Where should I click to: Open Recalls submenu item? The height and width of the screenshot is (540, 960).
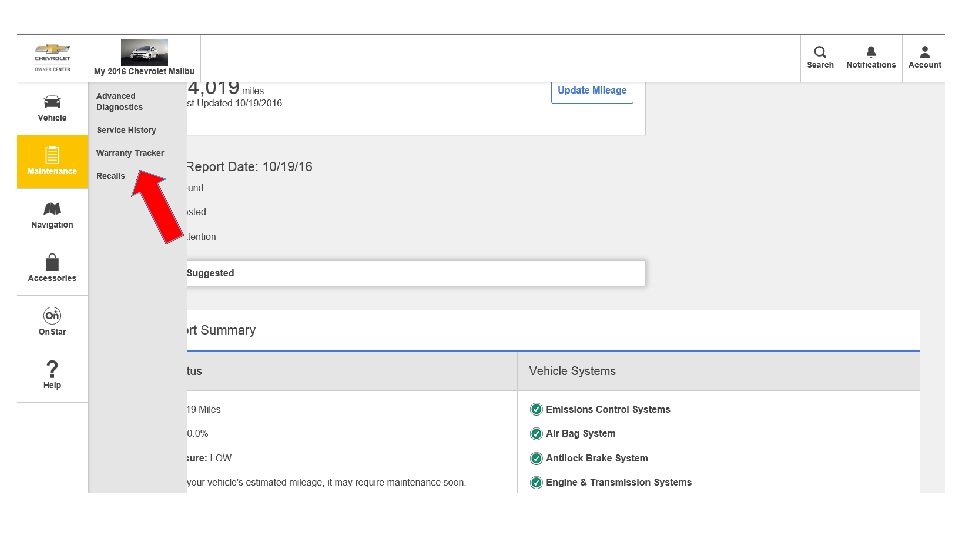[111, 176]
